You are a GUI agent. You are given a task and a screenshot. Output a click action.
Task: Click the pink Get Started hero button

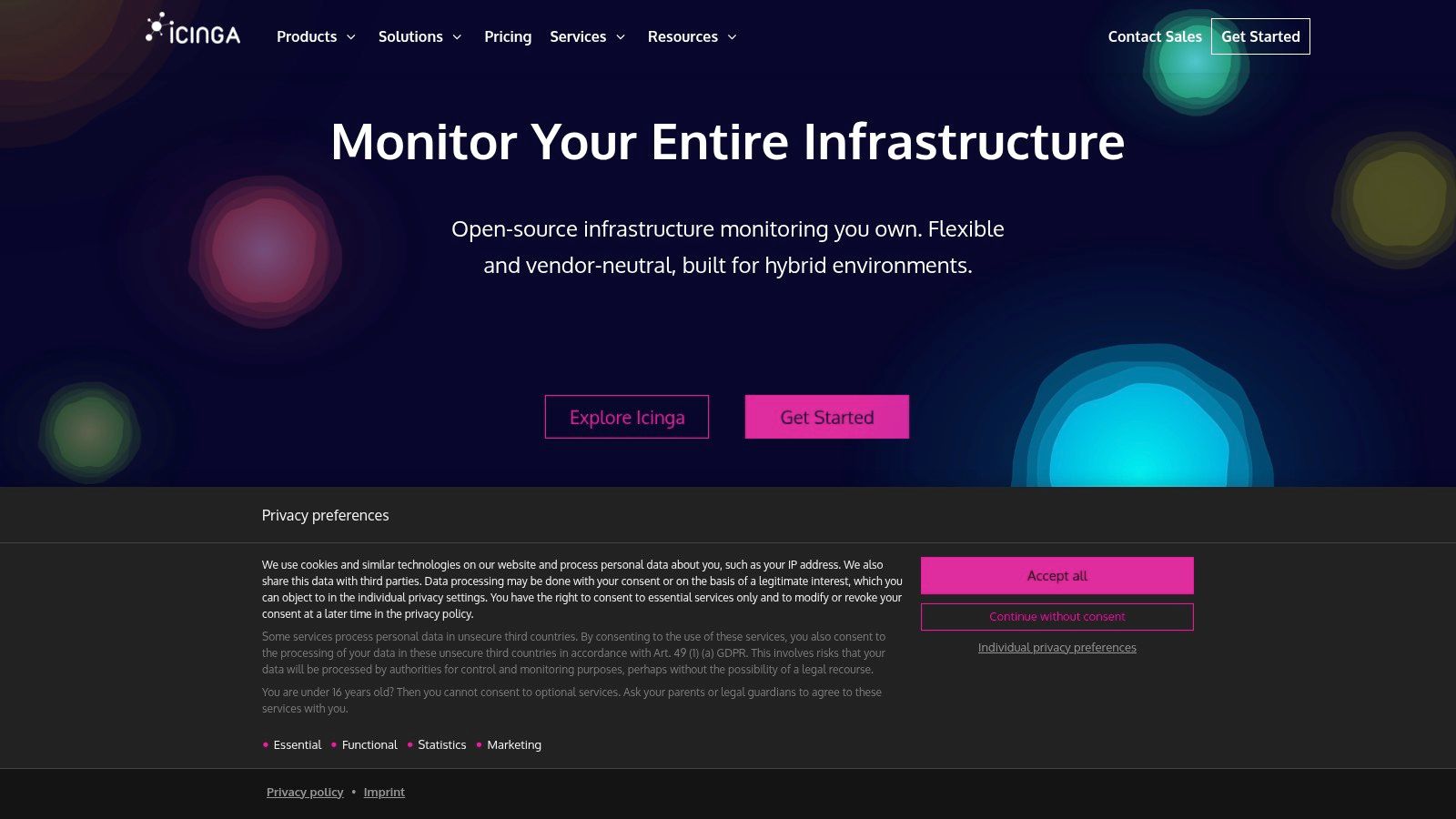point(827,417)
